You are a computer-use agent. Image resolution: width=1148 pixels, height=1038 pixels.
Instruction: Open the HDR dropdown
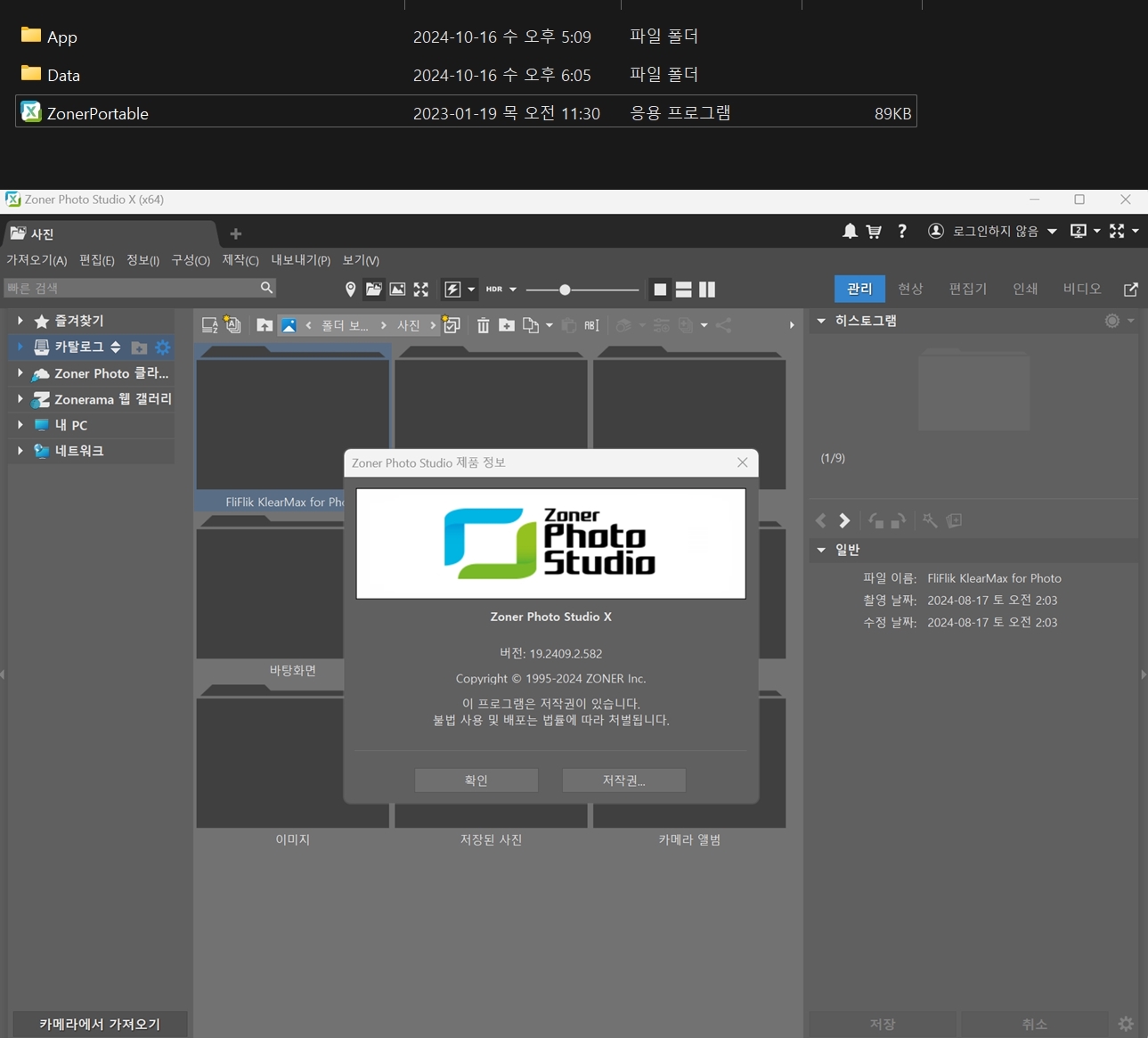coord(501,290)
